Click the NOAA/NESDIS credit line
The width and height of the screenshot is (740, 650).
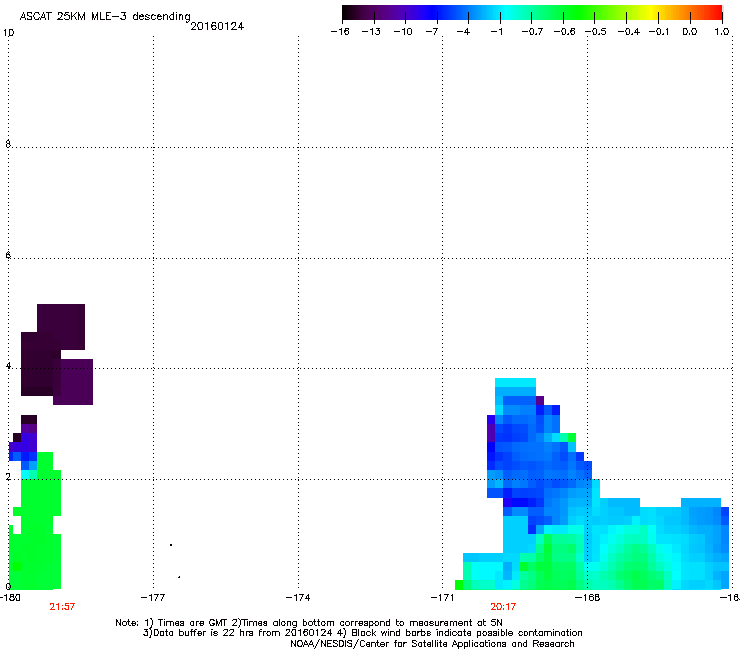click(432, 644)
